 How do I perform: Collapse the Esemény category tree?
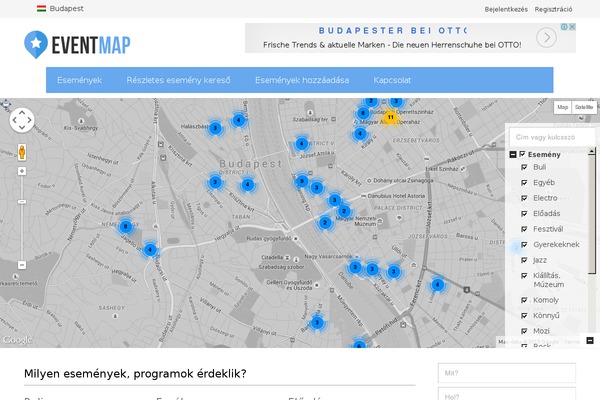coord(513,155)
